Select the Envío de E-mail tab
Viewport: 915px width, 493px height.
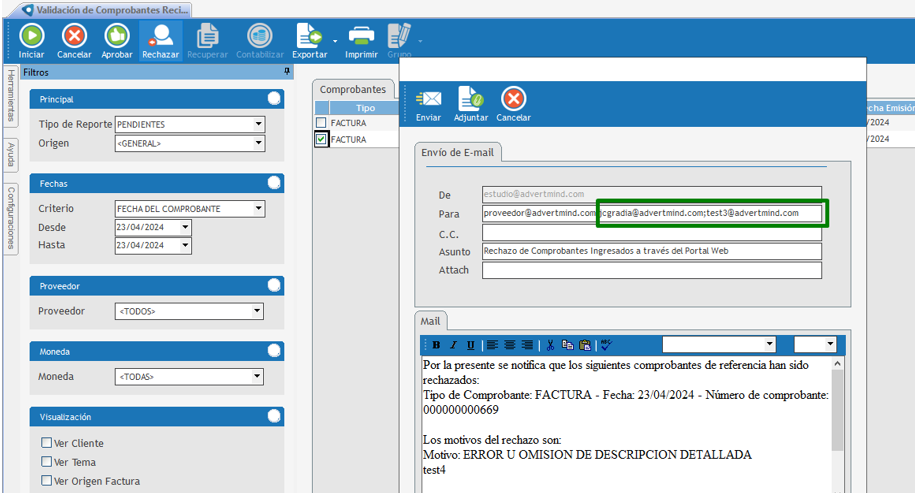click(458, 152)
